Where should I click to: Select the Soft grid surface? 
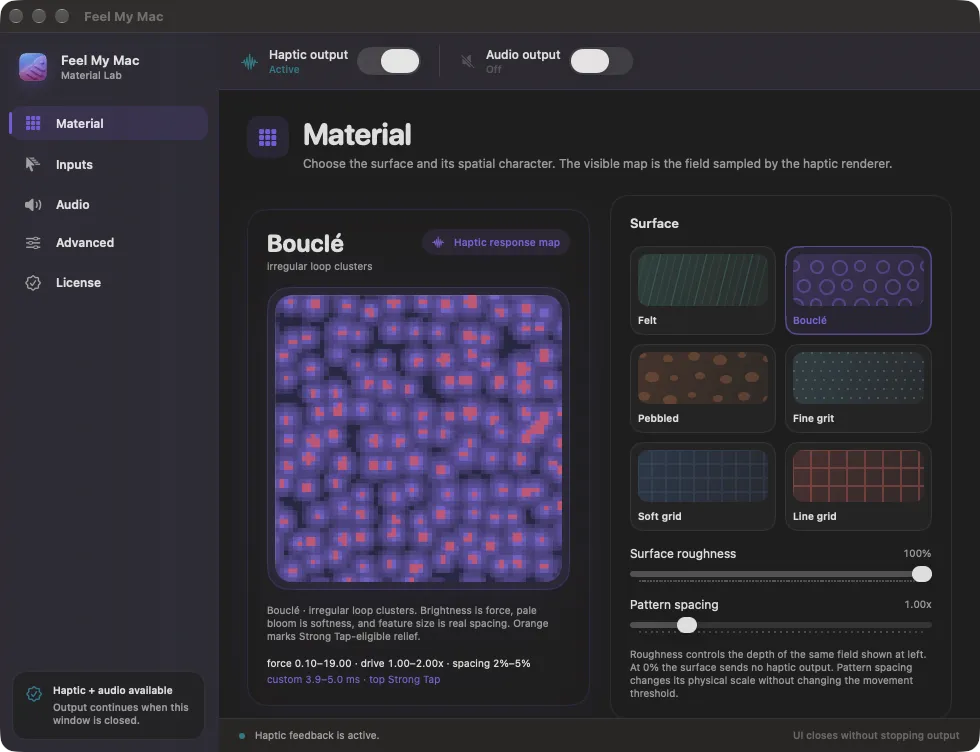pyautogui.click(x=702, y=486)
